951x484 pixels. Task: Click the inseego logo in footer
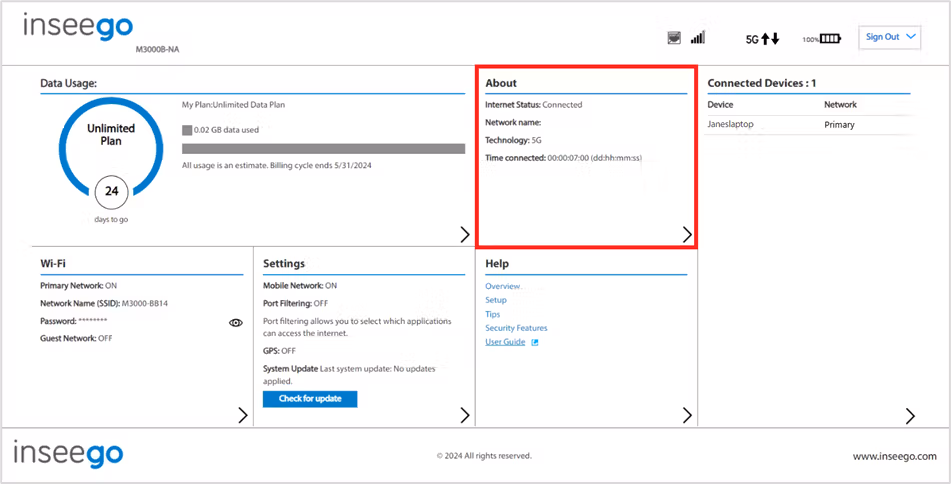coord(69,454)
